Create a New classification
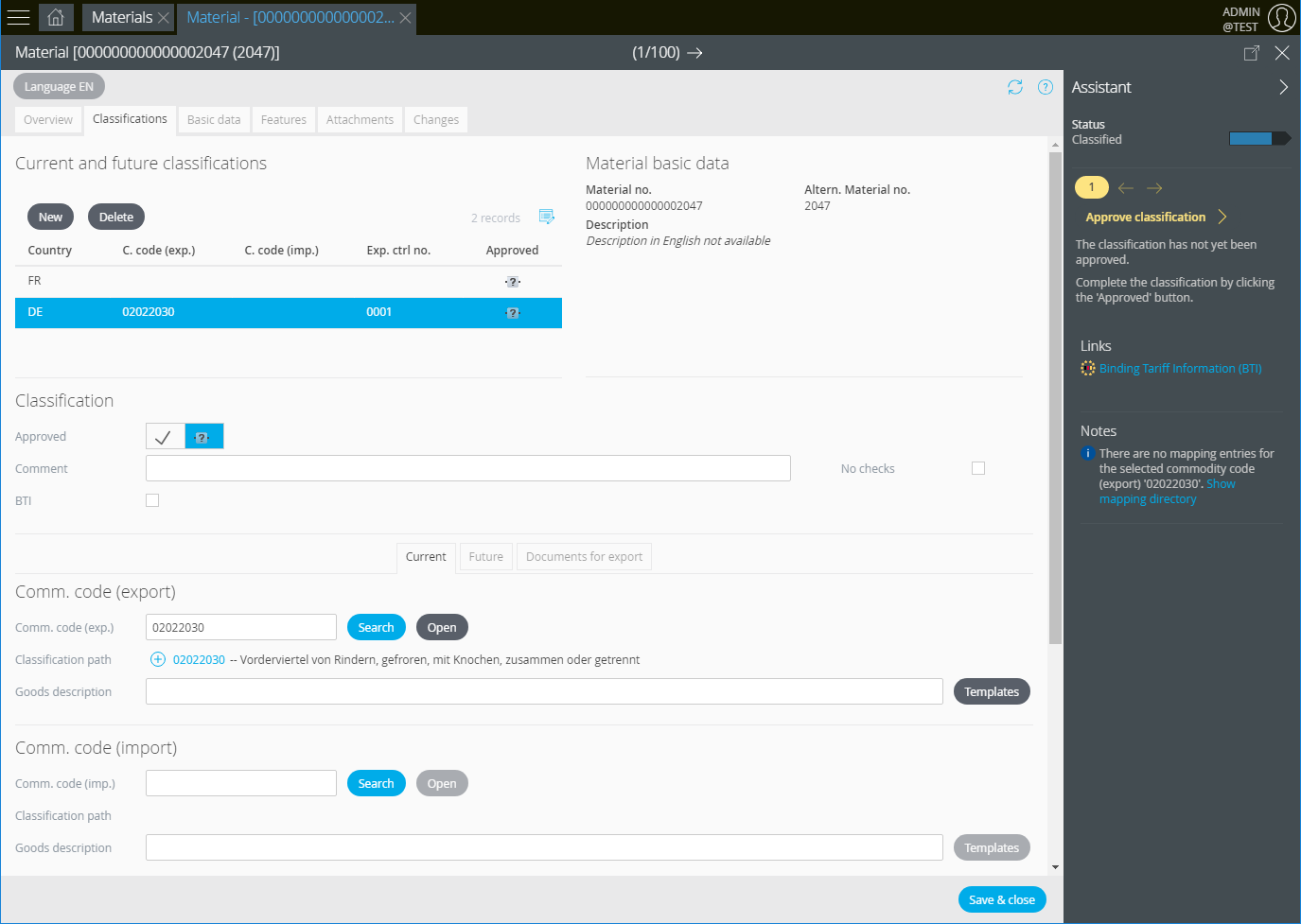 point(50,217)
